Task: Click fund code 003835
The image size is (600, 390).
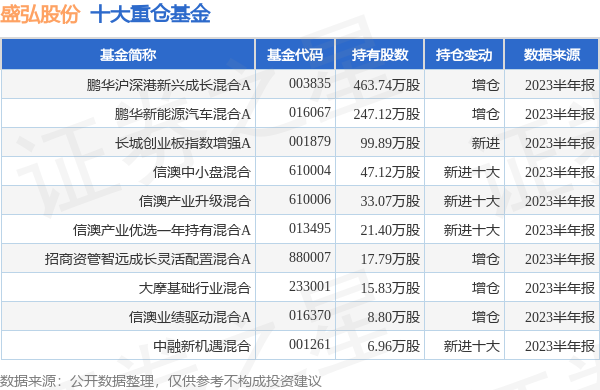Action: pos(310,83)
